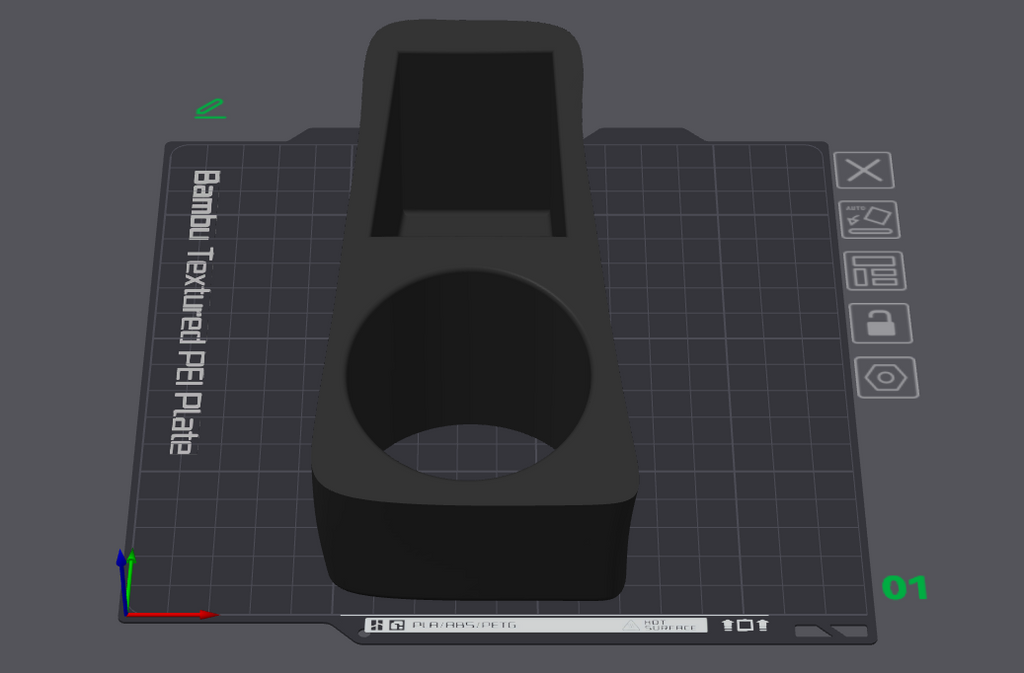
Task: Edit plate name with green pencil icon
Action: click(x=210, y=108)
